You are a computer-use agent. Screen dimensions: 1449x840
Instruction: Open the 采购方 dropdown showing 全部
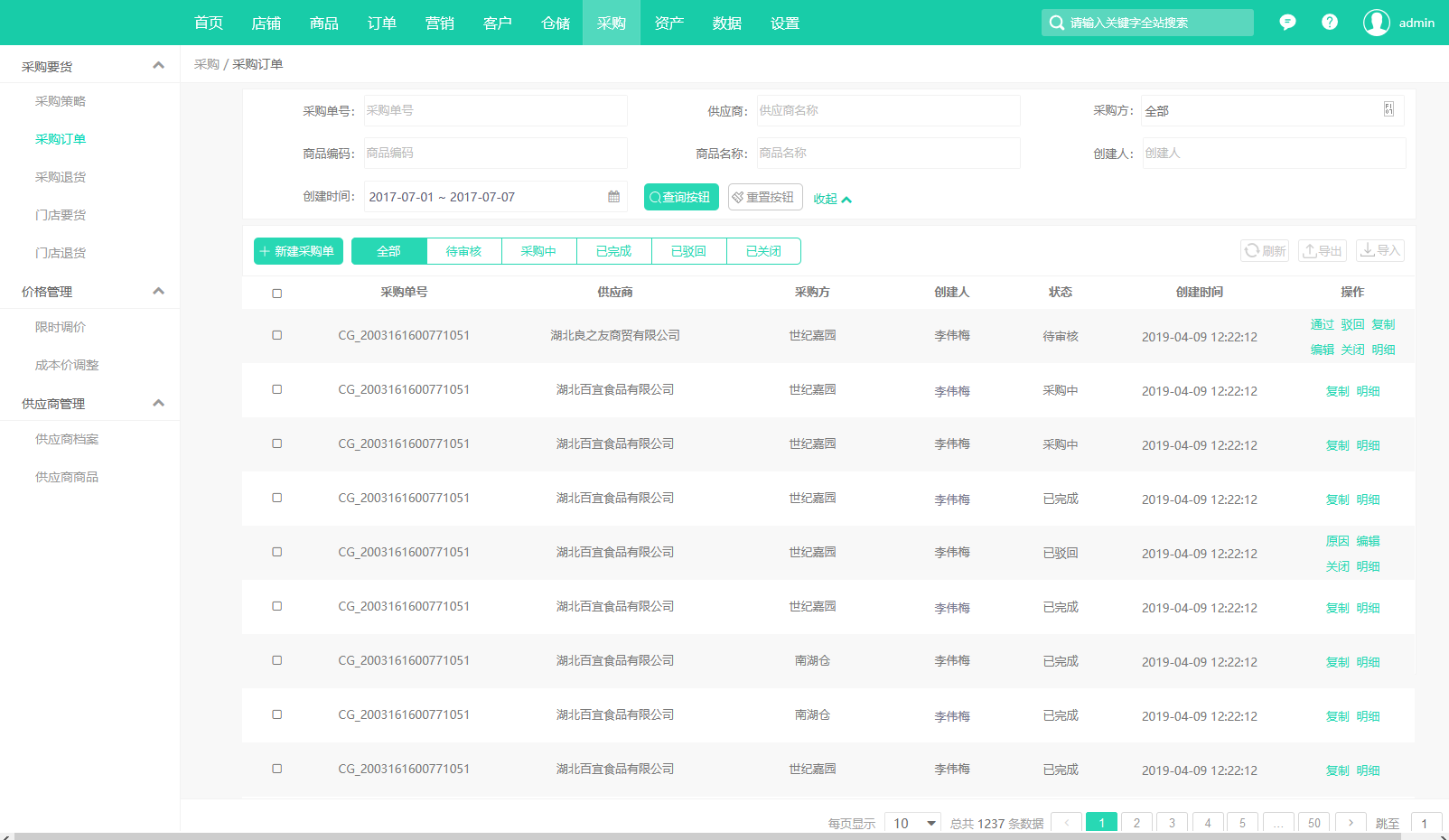tap(1272, 111)
